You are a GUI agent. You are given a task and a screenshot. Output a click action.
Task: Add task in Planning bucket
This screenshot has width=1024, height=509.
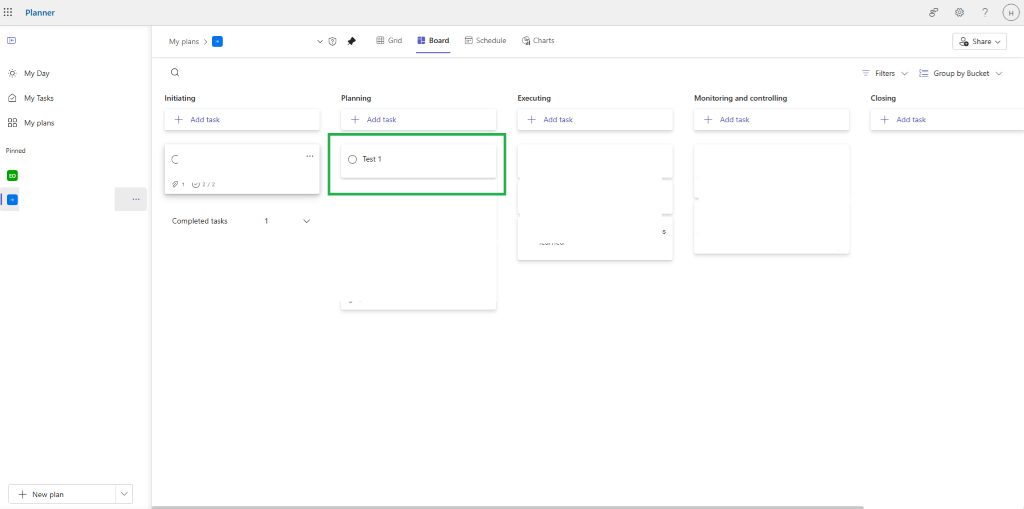418,120
